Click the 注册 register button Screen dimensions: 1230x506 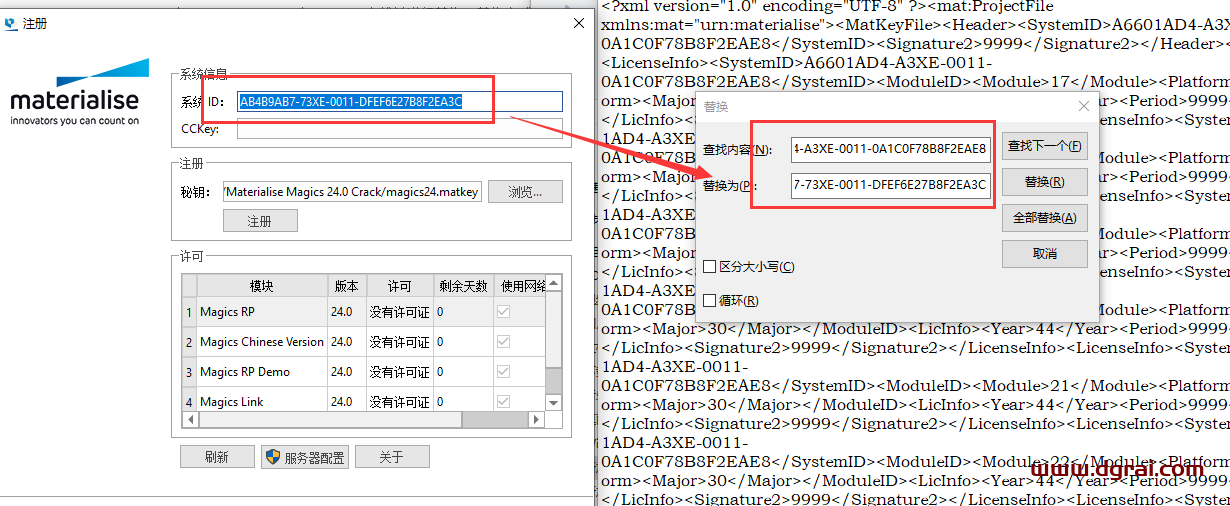tap(260, 221)
